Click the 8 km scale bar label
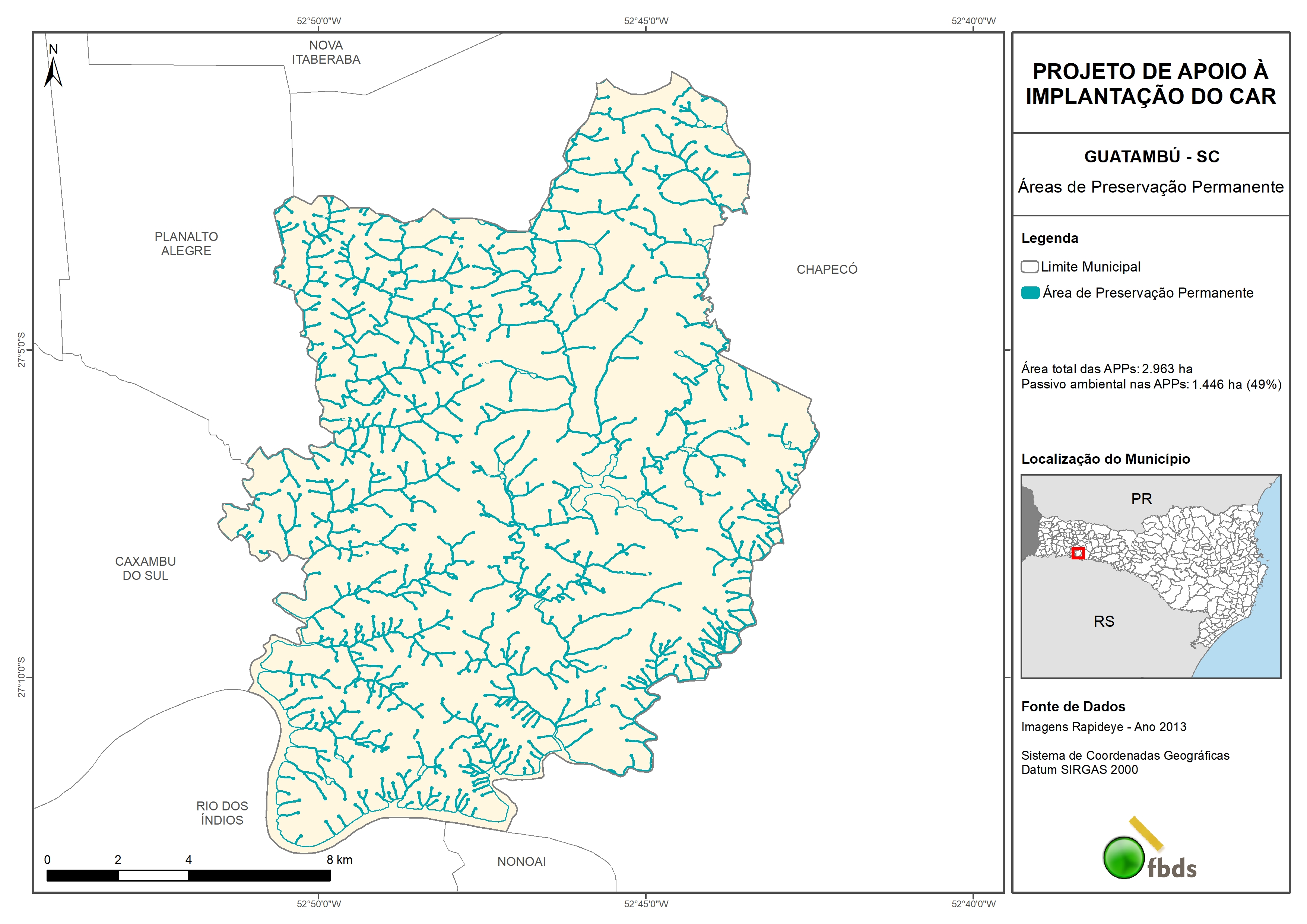The width and height of the screenshot is (1307, 924). pyautogui.click(x=339, y=860)
